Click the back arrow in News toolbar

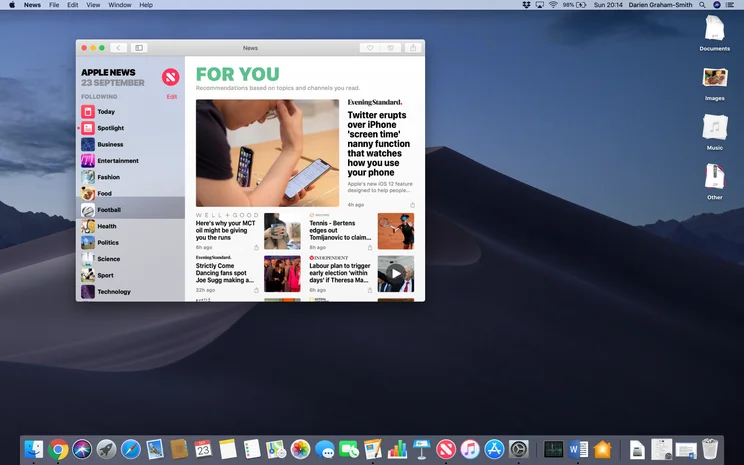pyautogui.click(x=118, y=48)
